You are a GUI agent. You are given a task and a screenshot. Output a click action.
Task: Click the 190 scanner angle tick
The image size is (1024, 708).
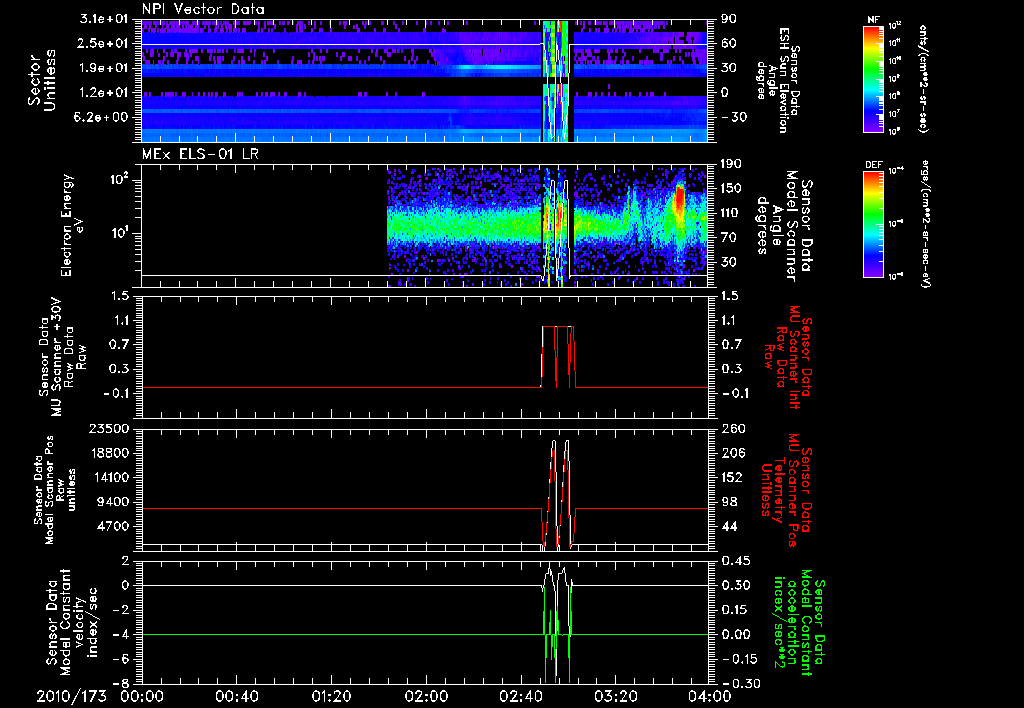[730, 164]
